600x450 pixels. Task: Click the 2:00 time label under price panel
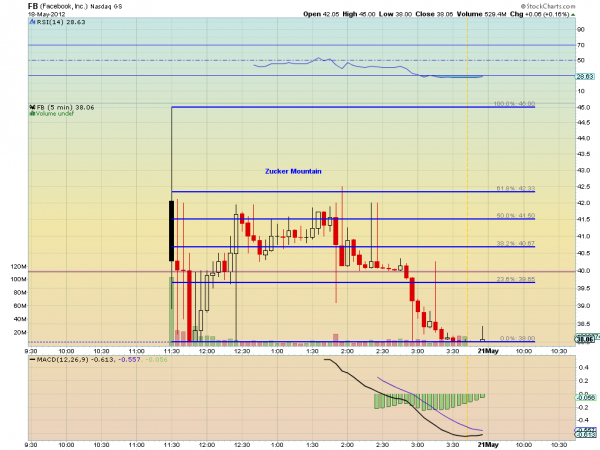(x=347, y=351)
